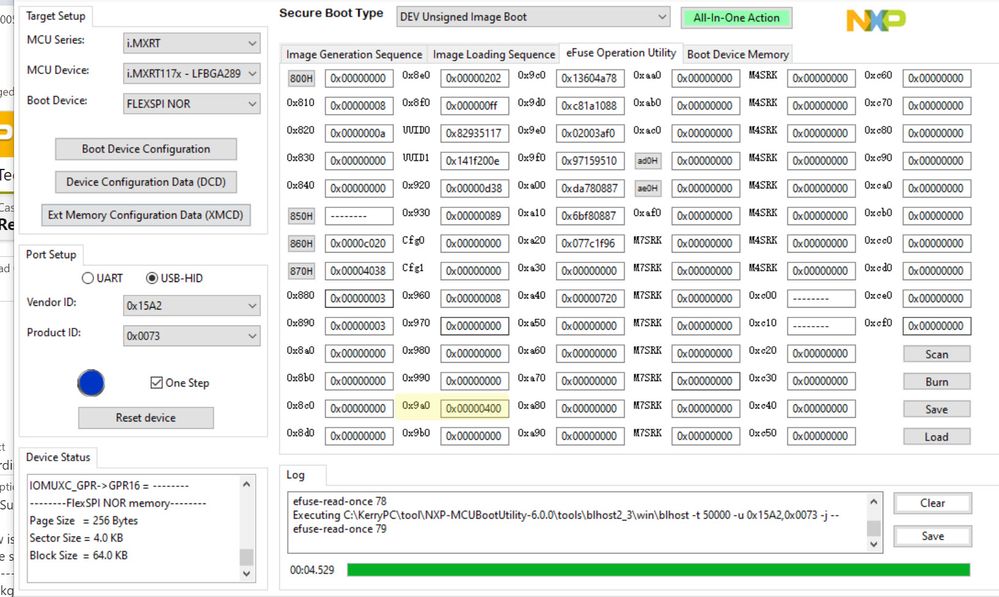Click Device Status scrollbar up arrow
The width and height of the screenshot is (999, 597).
point(247,484)
